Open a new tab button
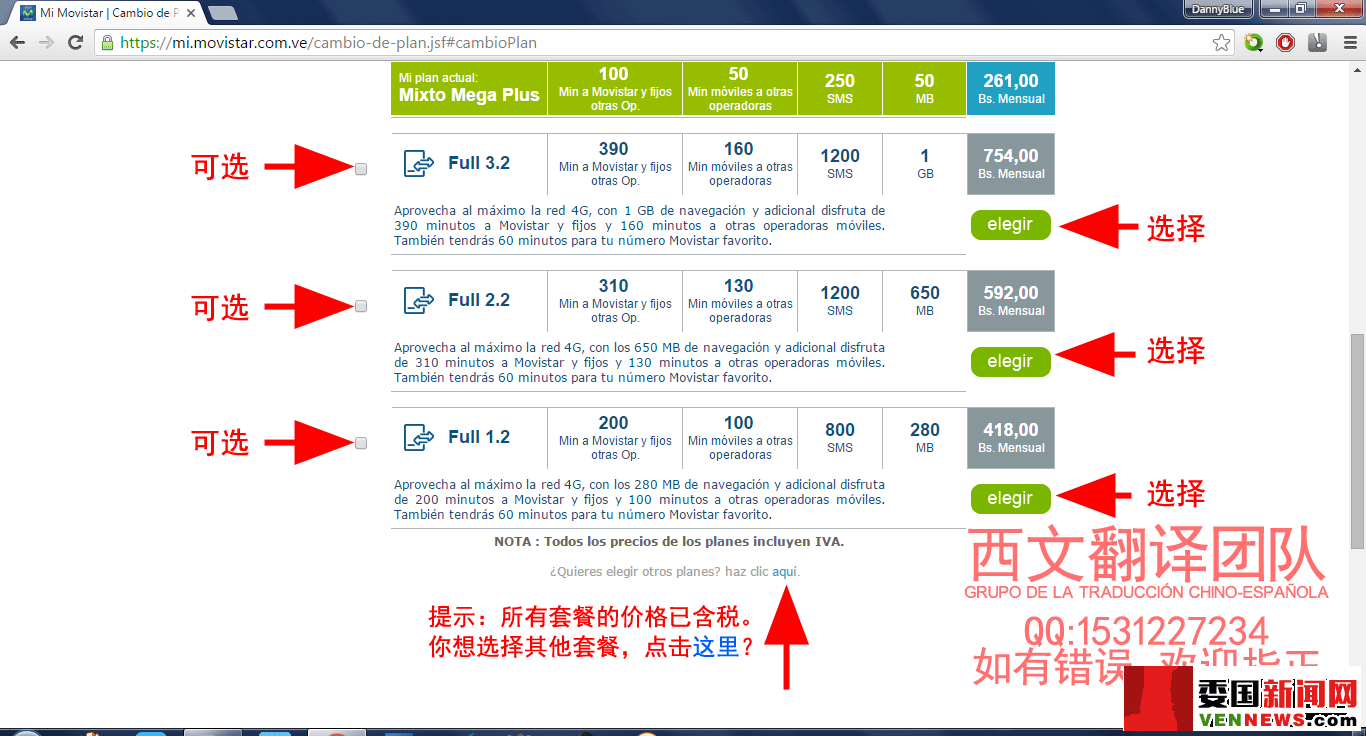Screen dimensions: 1366x736 [x=222, y=13]
